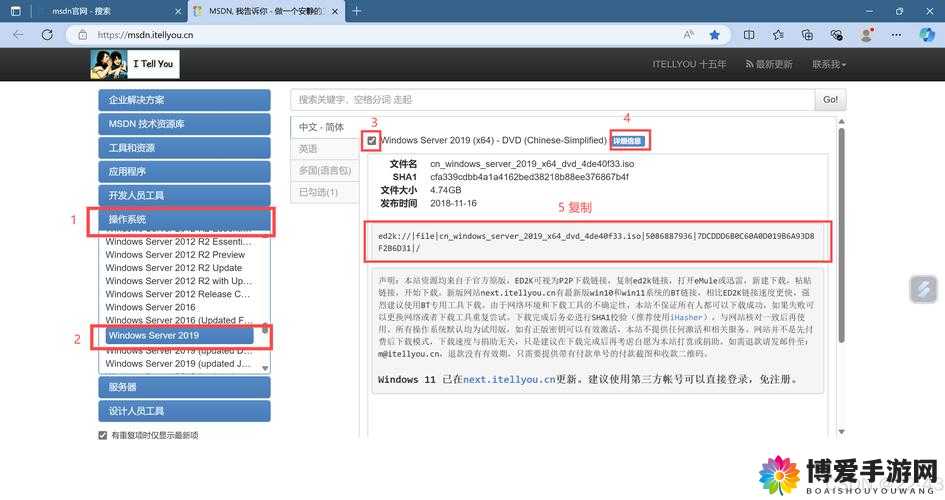Select Windows Server 2012 R2 with Up... item

pyautogui.click(x=178, y=281)
